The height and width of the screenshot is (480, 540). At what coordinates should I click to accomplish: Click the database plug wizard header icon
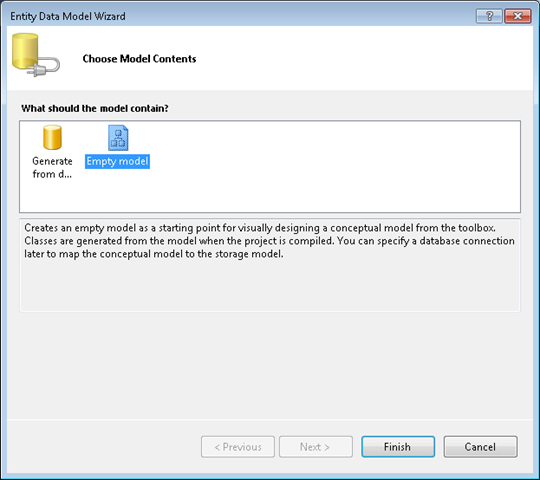pyautogui.click(x=36, y=55)
